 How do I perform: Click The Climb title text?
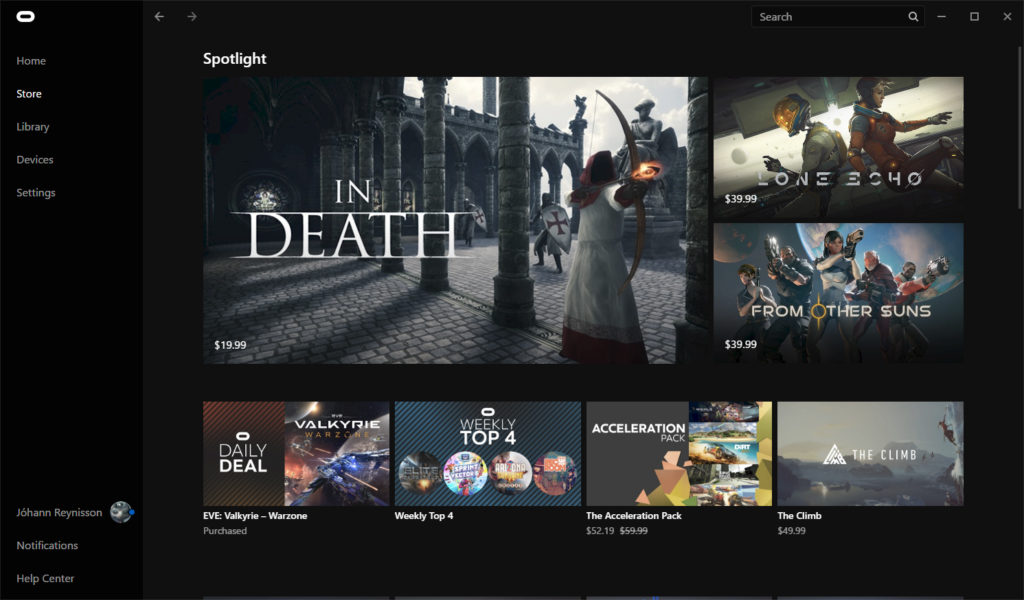[799, 516]
